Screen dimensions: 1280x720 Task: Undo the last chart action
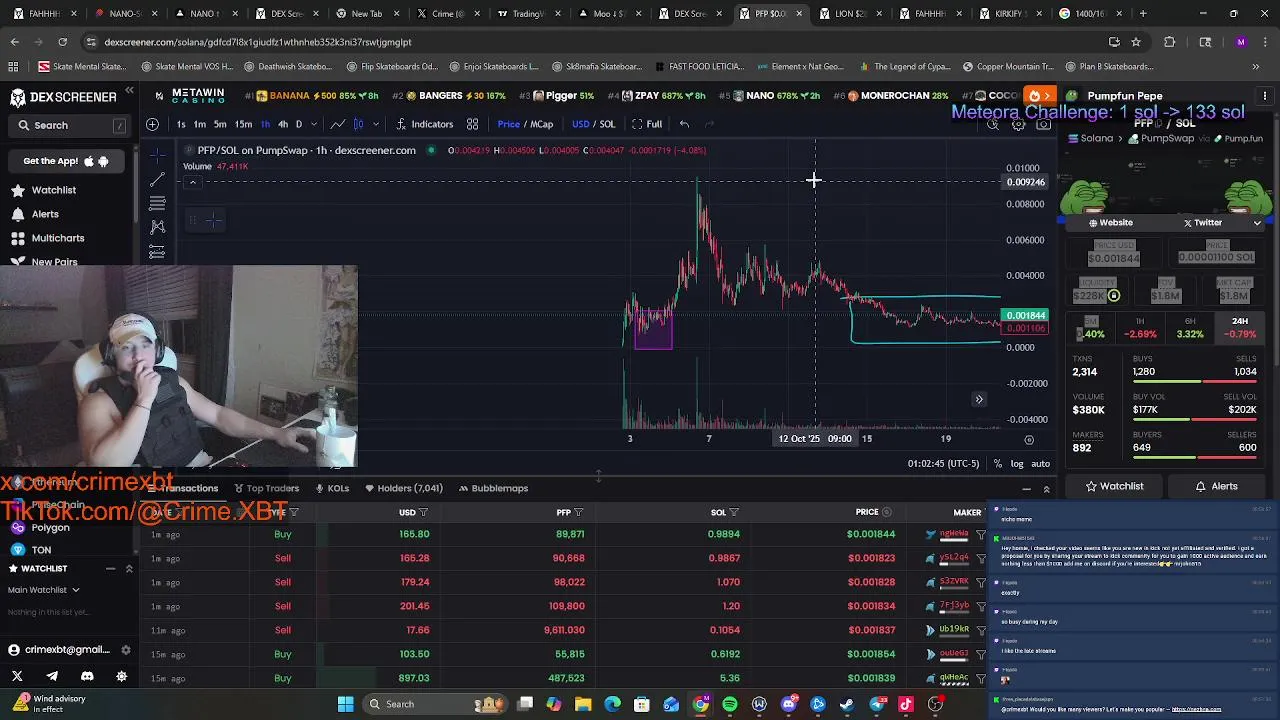[684, 124]
